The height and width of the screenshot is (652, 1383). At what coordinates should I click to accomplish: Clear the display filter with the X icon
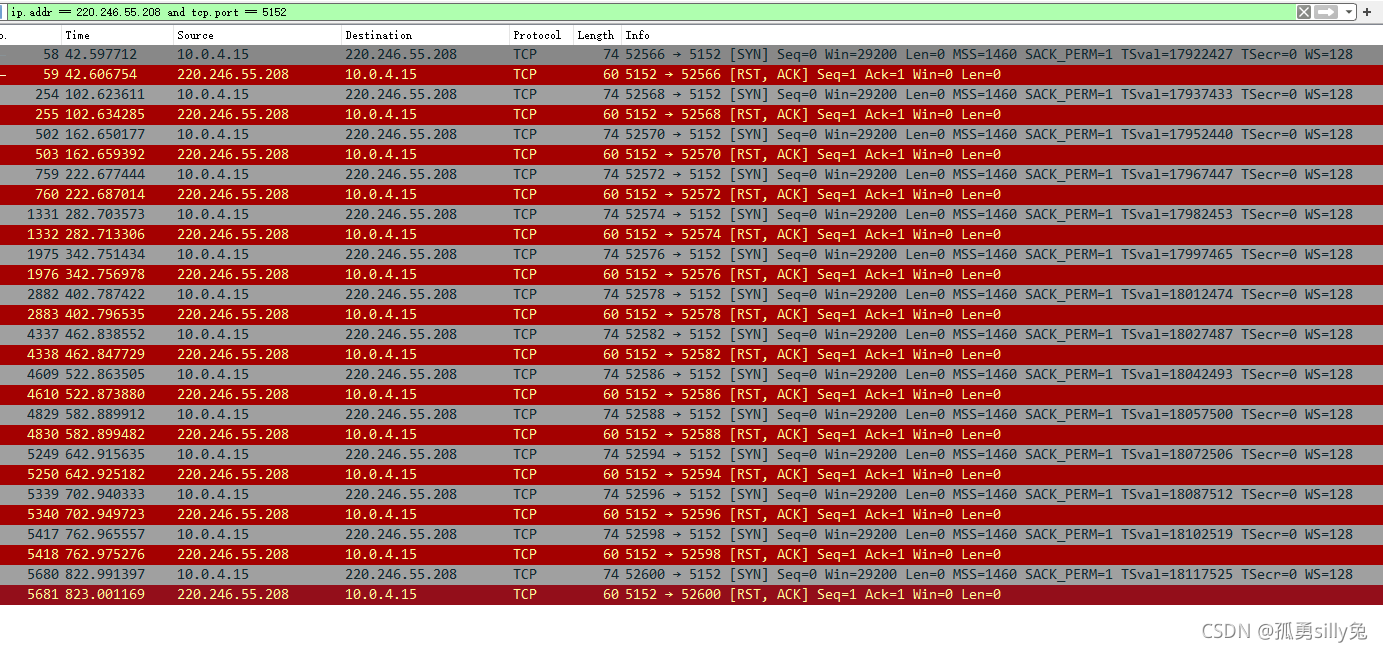(1304, 12)
